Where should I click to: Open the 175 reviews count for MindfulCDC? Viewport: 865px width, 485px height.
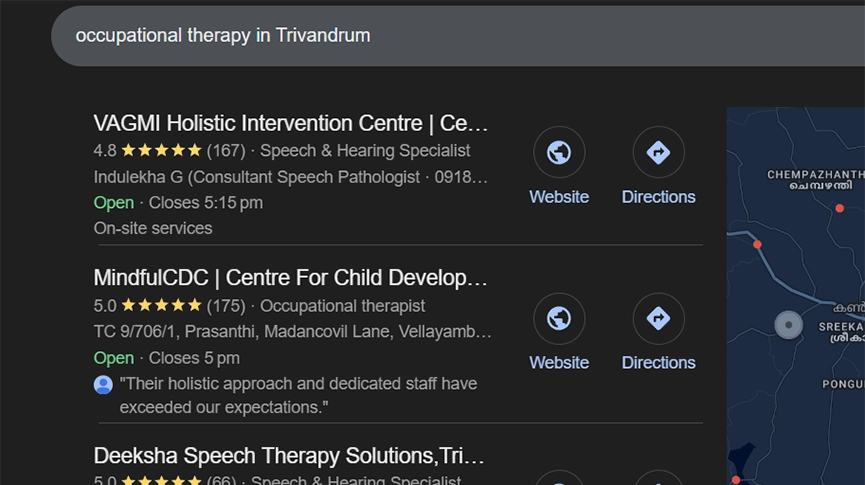(226, 306)
